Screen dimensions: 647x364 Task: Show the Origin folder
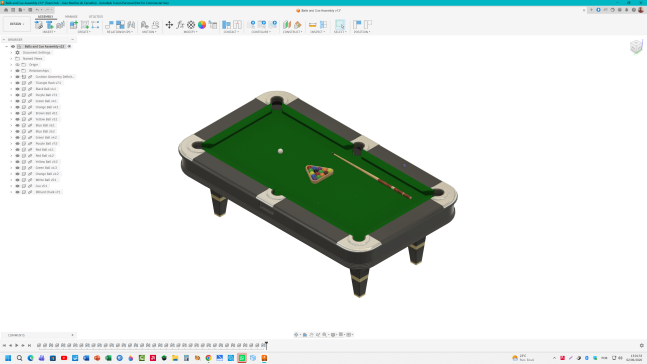17,64
